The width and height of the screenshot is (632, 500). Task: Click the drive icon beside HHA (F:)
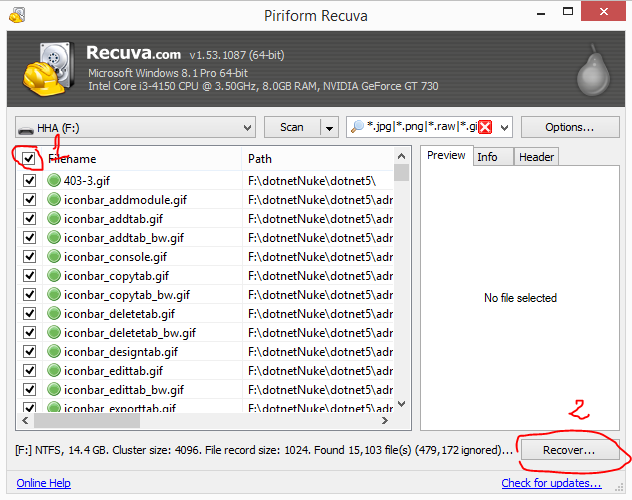pos(26,130)
